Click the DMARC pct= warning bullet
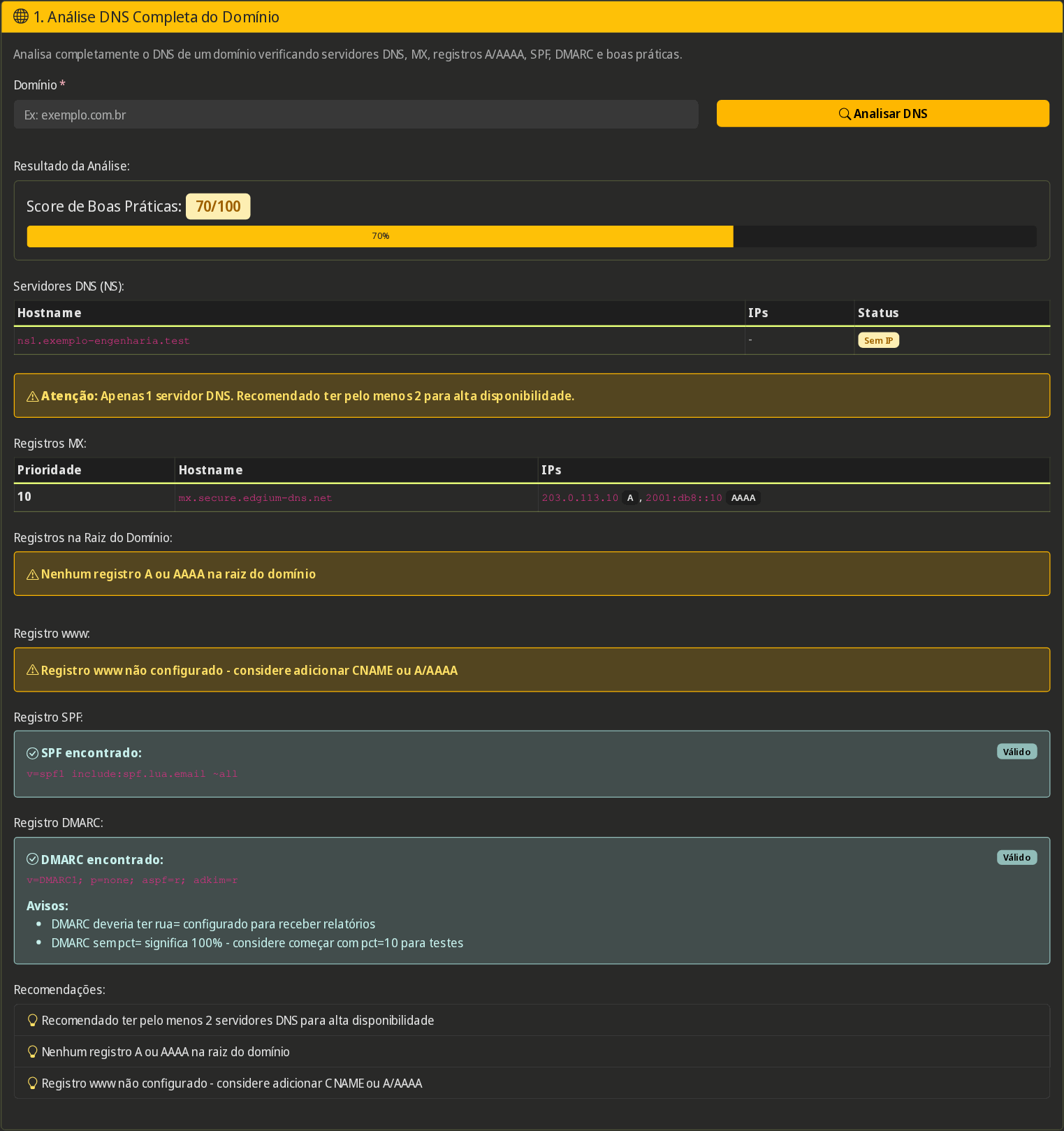Screen dimensions: 1064x1131 pyautogui.click(x=257, y=942)
